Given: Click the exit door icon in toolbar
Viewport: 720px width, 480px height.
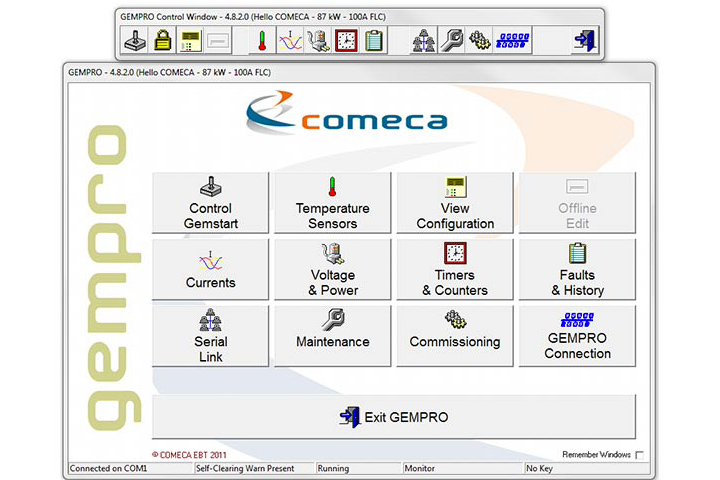Looking at the screenshot, I should tap(585, 40).
